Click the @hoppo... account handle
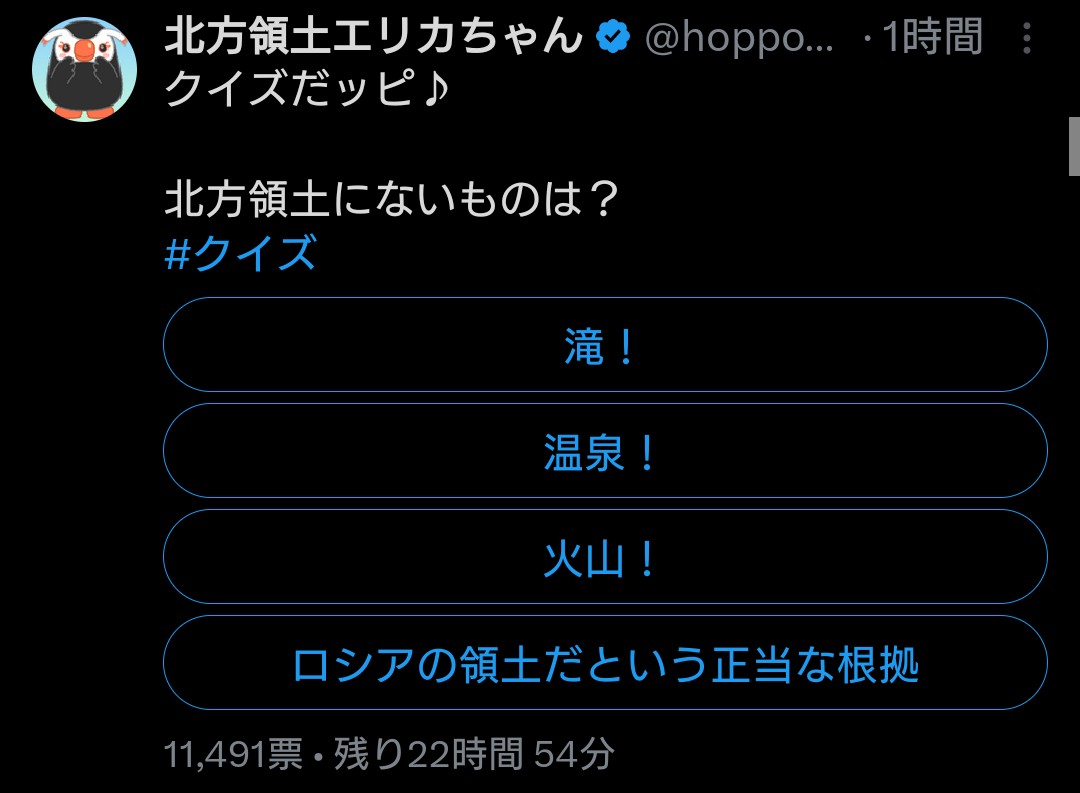Screen dimensions: 1080x793 (x=738, y=38)
